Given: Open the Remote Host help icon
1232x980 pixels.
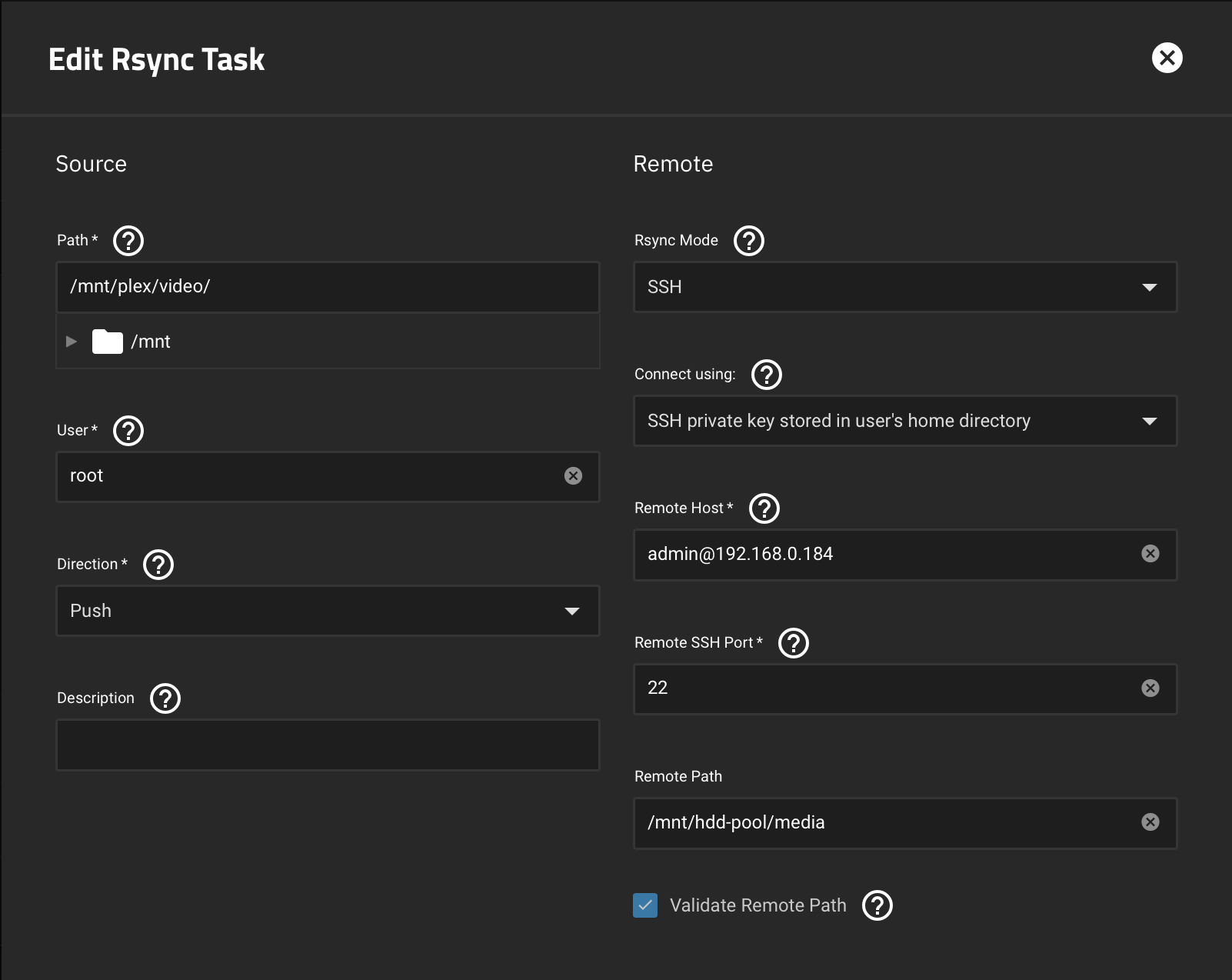Looking at the screenshot, I should coord(764,508).
